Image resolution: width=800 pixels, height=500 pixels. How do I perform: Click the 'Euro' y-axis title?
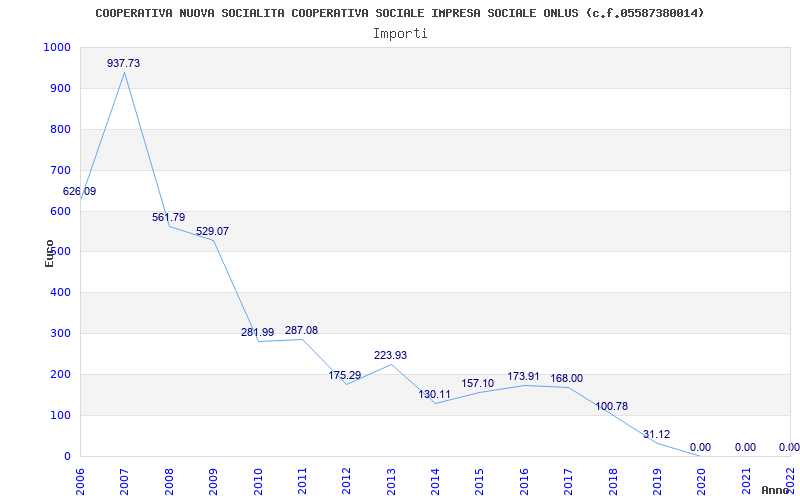(49, 253)
